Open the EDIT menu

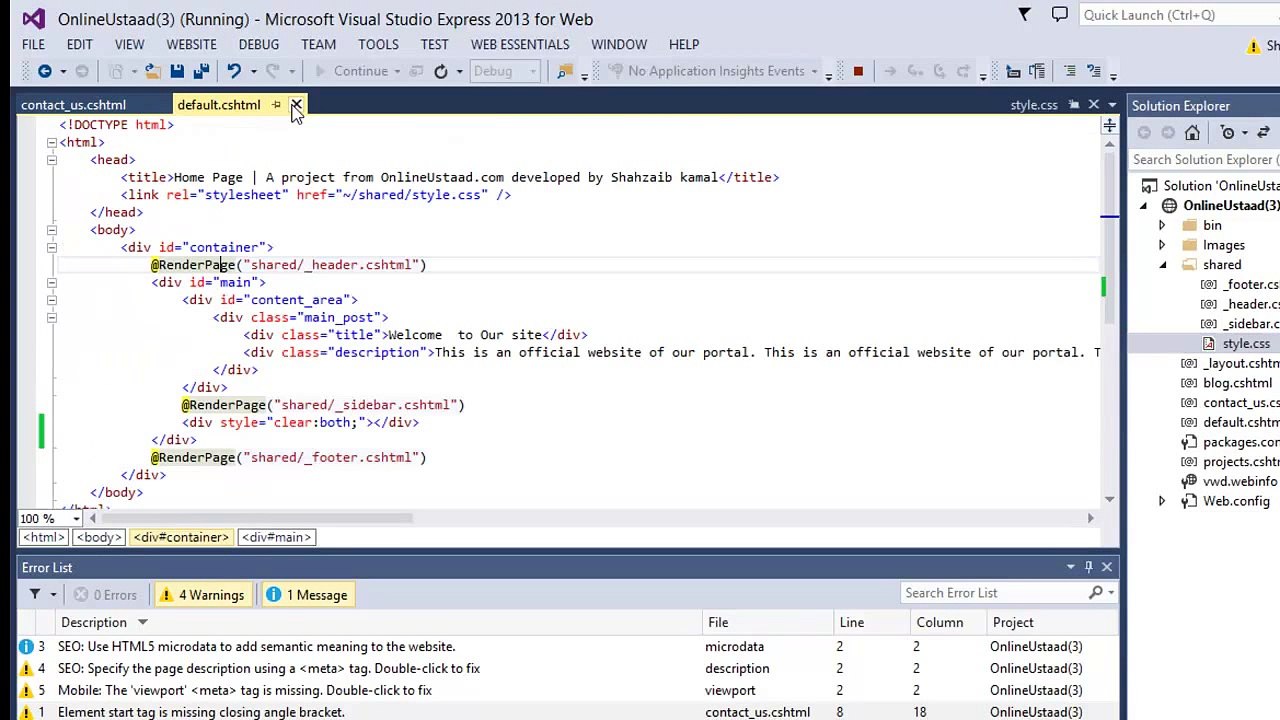point(79,44)
